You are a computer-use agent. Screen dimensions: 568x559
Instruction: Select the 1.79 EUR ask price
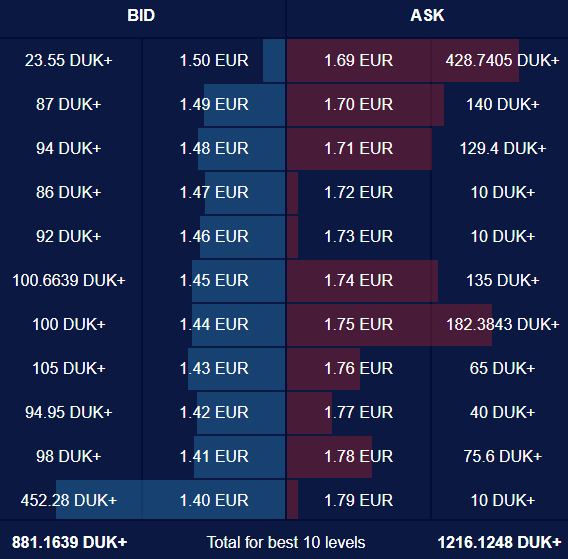point(358,501)
